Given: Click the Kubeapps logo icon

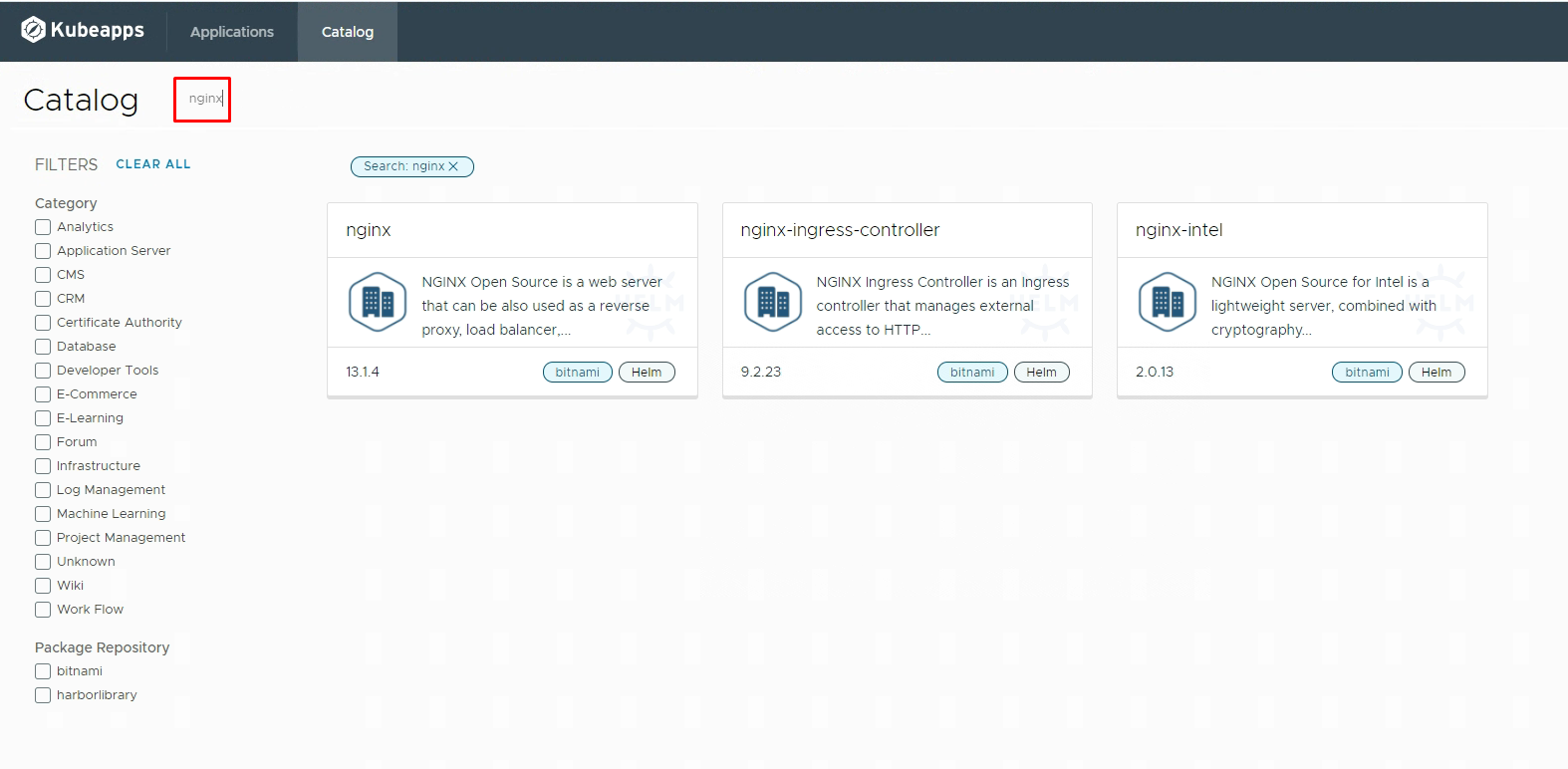Looking at the screenshot, I should coord(33,30).
